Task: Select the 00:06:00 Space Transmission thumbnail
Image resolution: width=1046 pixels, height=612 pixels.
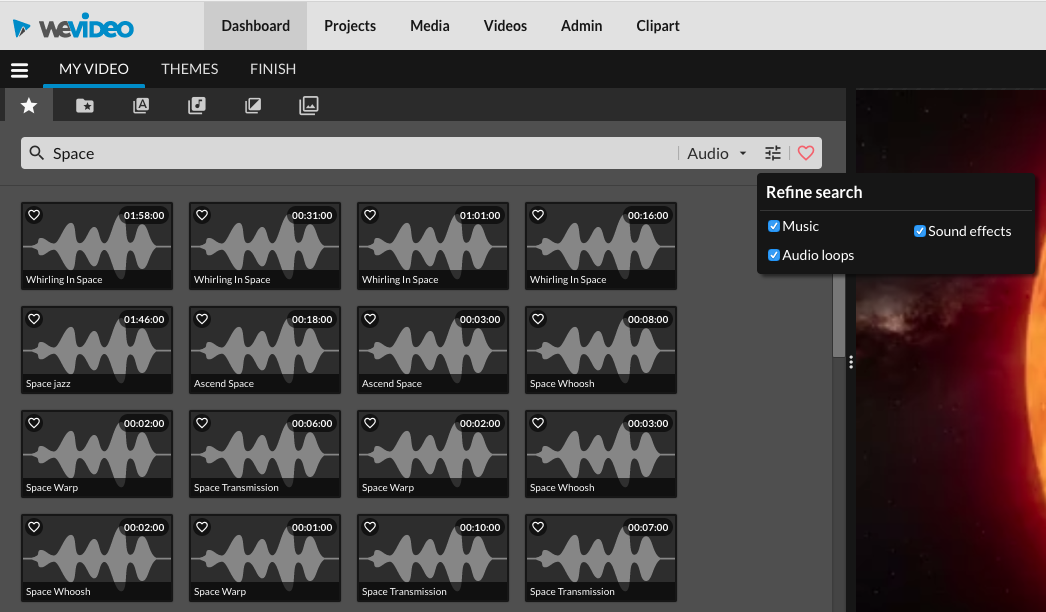Action: 265,454
